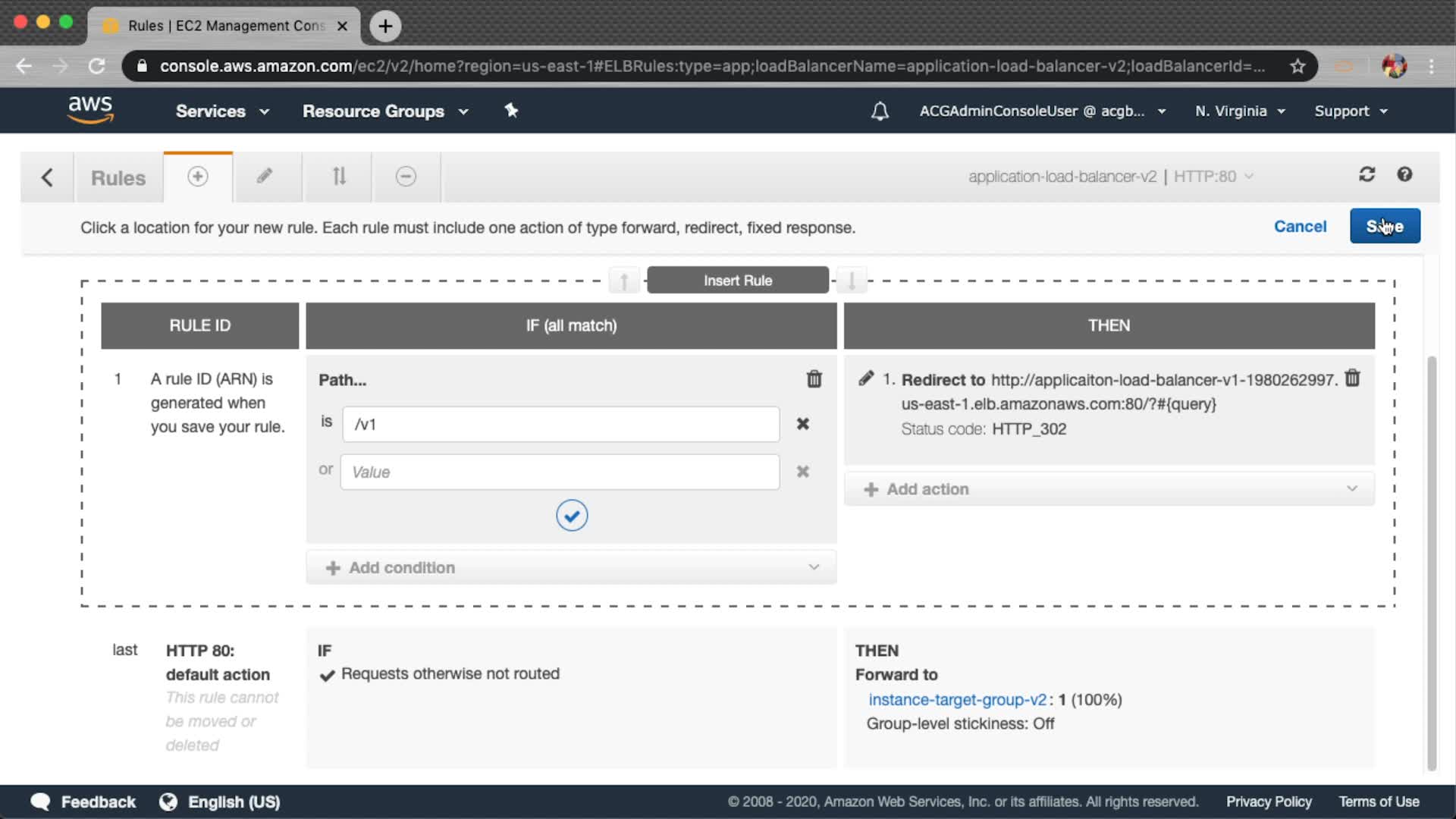
Task: Open the instance-target-group-v2 link
Action: coord(957,700)
